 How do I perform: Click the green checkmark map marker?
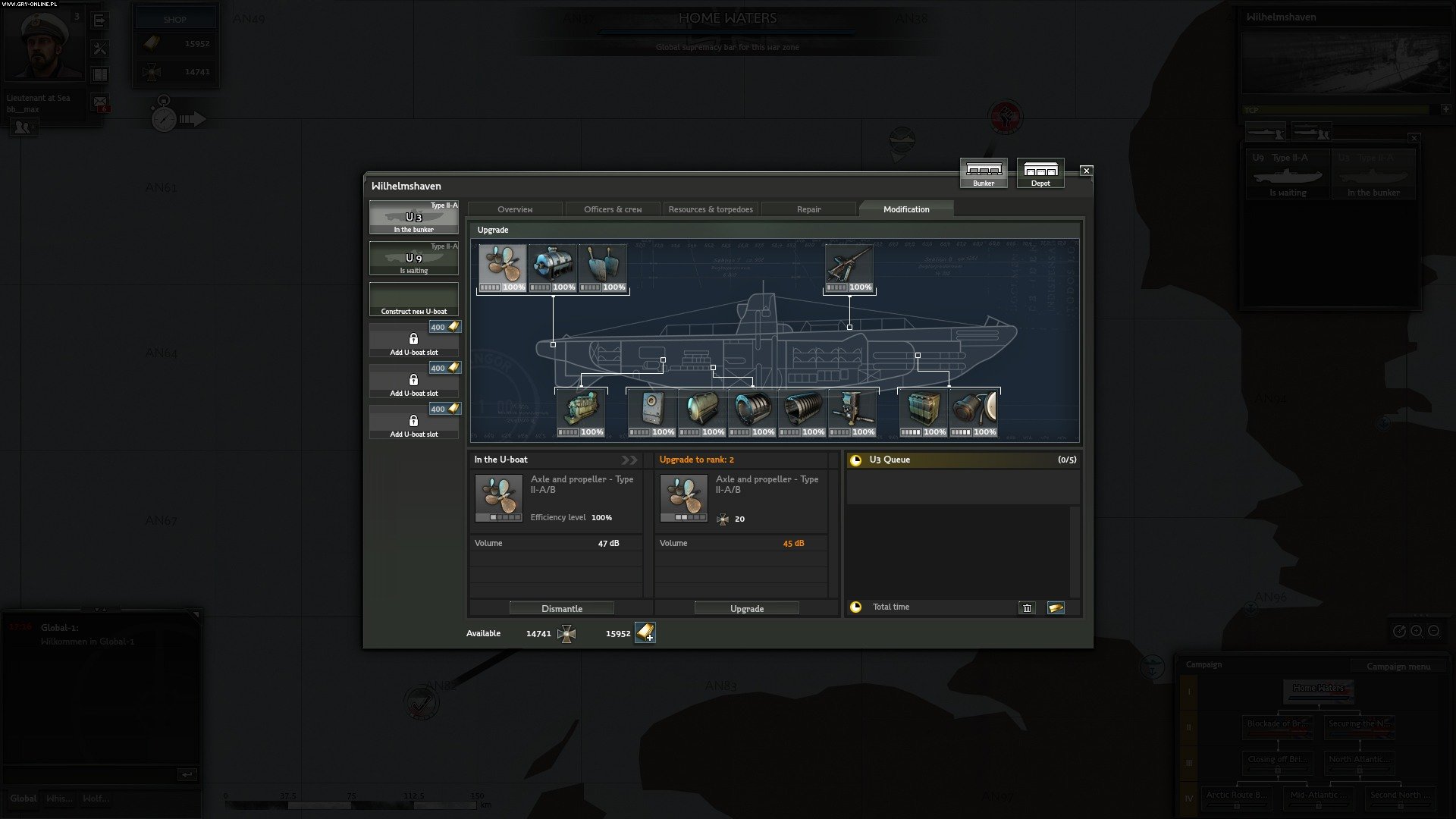[x=420, y=704]
